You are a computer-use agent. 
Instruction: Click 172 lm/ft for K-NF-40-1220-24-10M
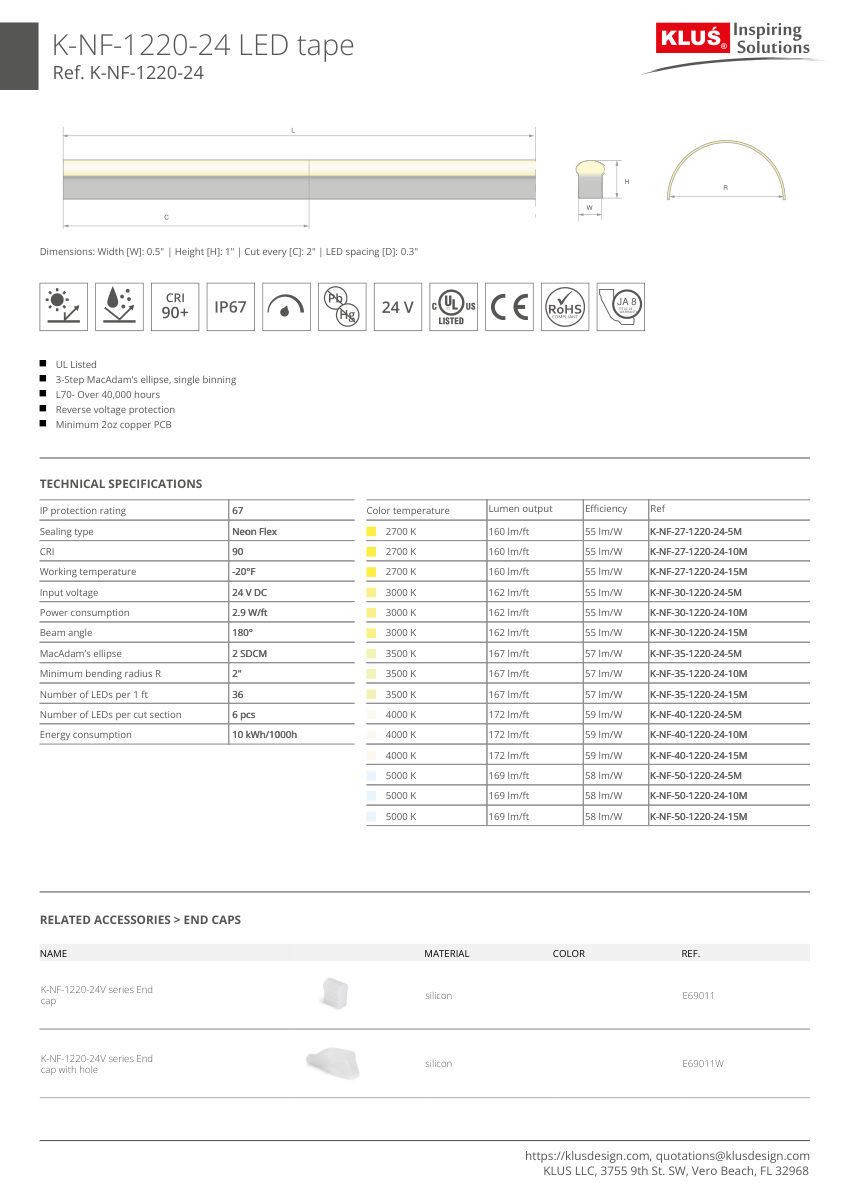pyautogui.click(x=509, y=734)
